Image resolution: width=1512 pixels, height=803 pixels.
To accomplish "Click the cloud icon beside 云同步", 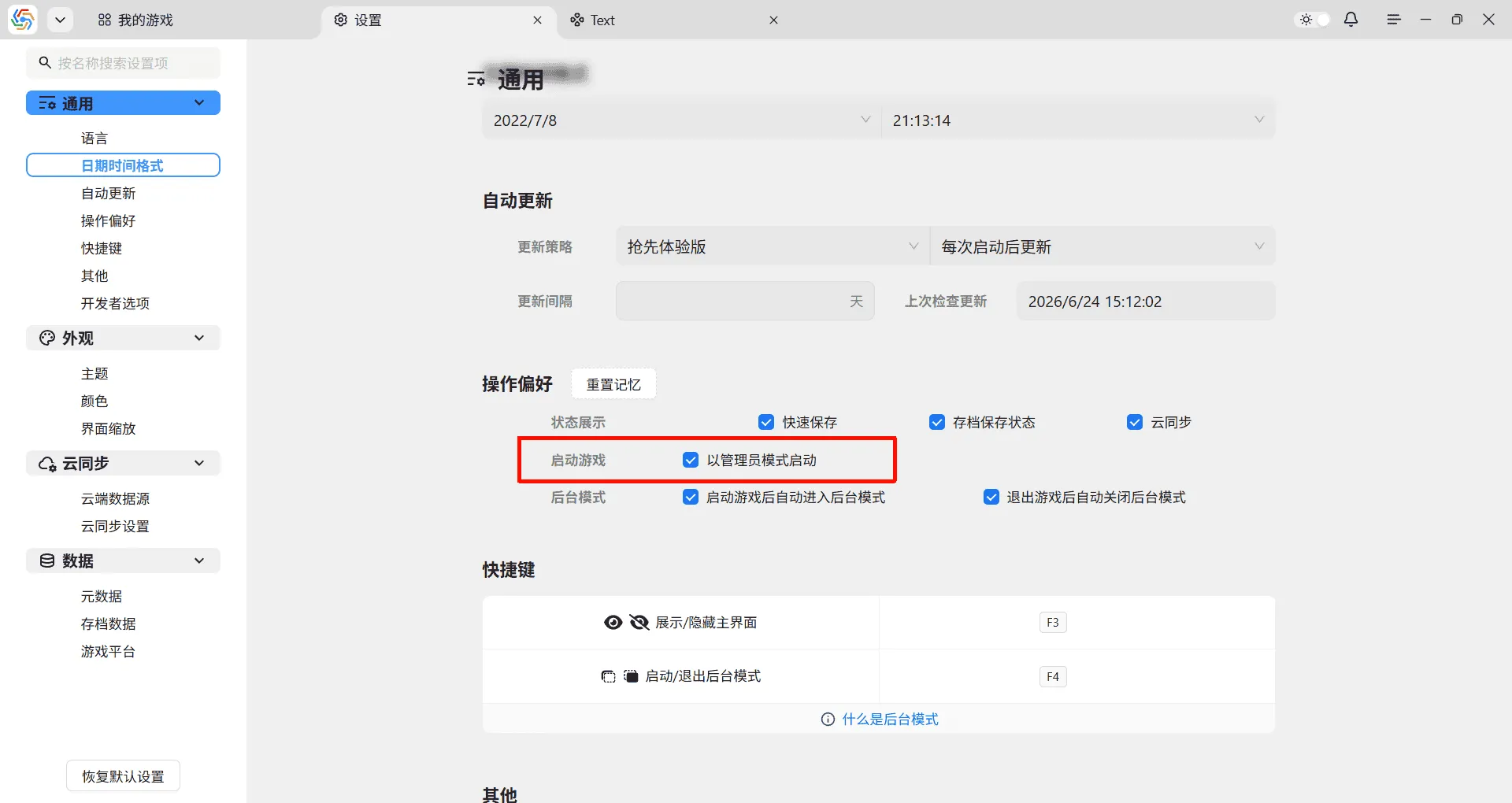I will click(47, 464).
